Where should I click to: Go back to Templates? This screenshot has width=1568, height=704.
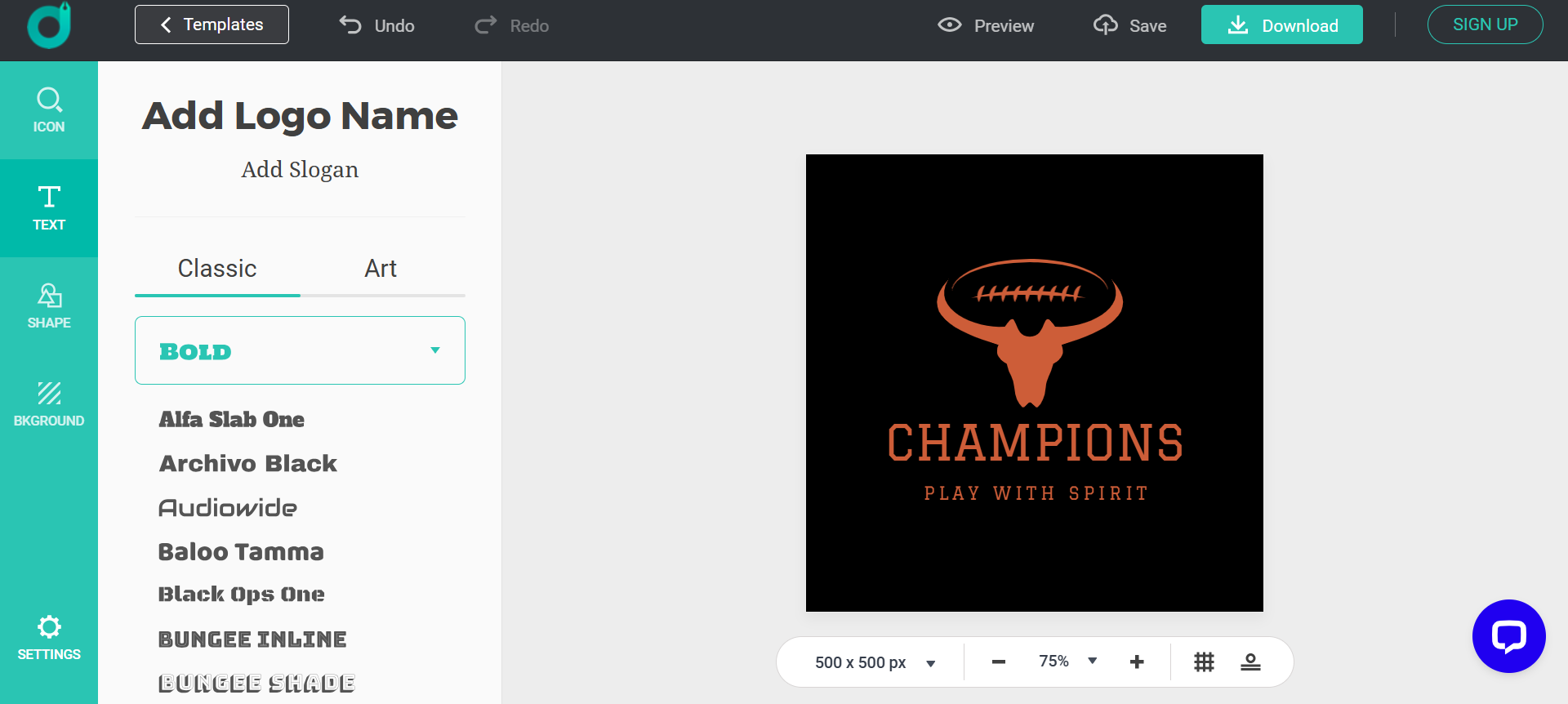tap(212, 25)
